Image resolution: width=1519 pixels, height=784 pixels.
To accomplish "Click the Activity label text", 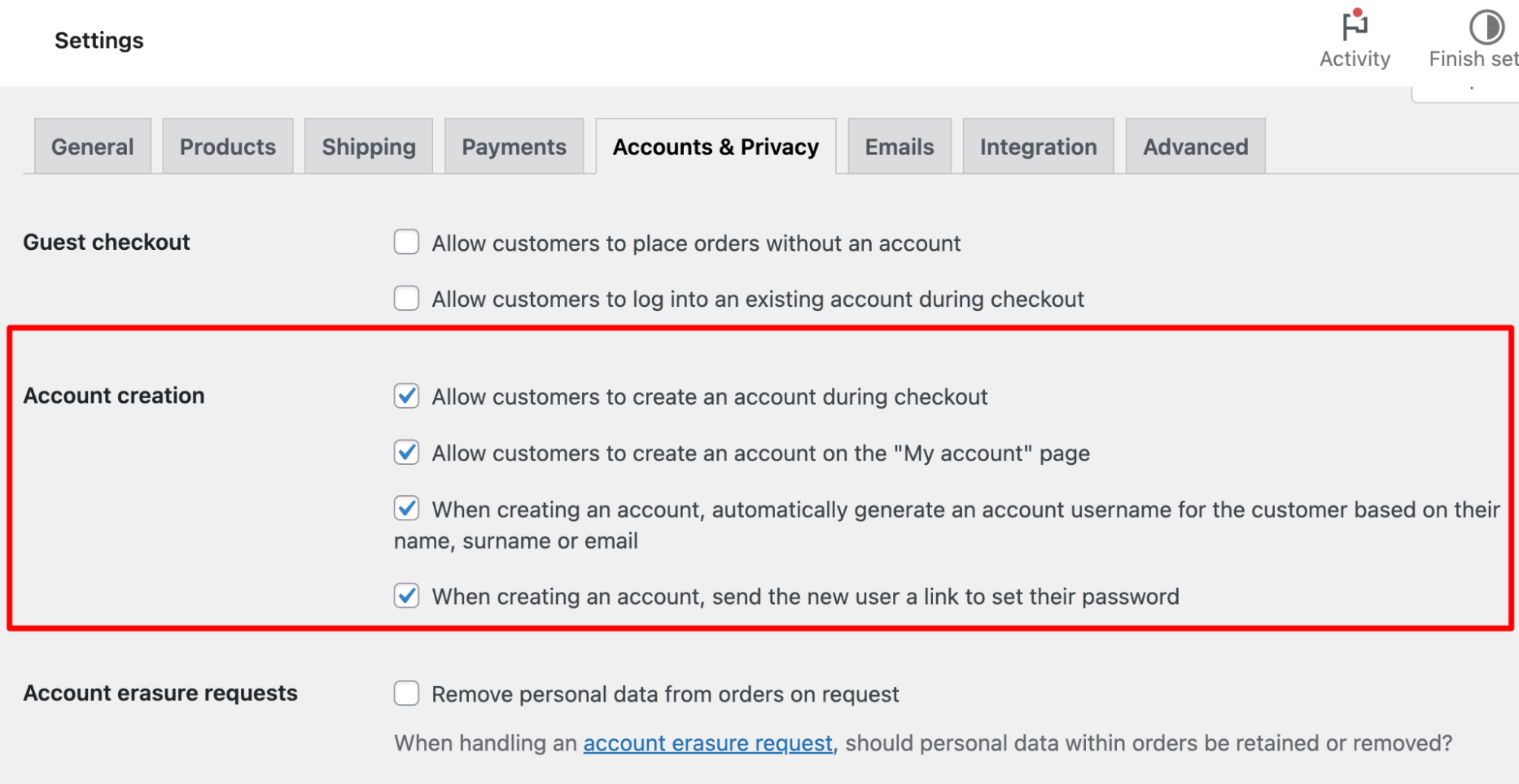I will tap(1355, 59).
